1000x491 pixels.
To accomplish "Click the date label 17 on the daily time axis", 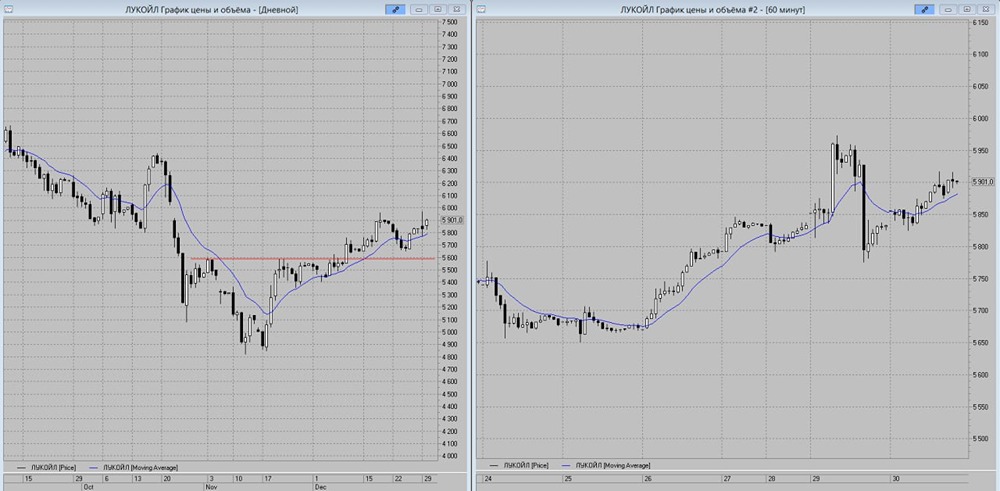I will click(x=268, y=478).
